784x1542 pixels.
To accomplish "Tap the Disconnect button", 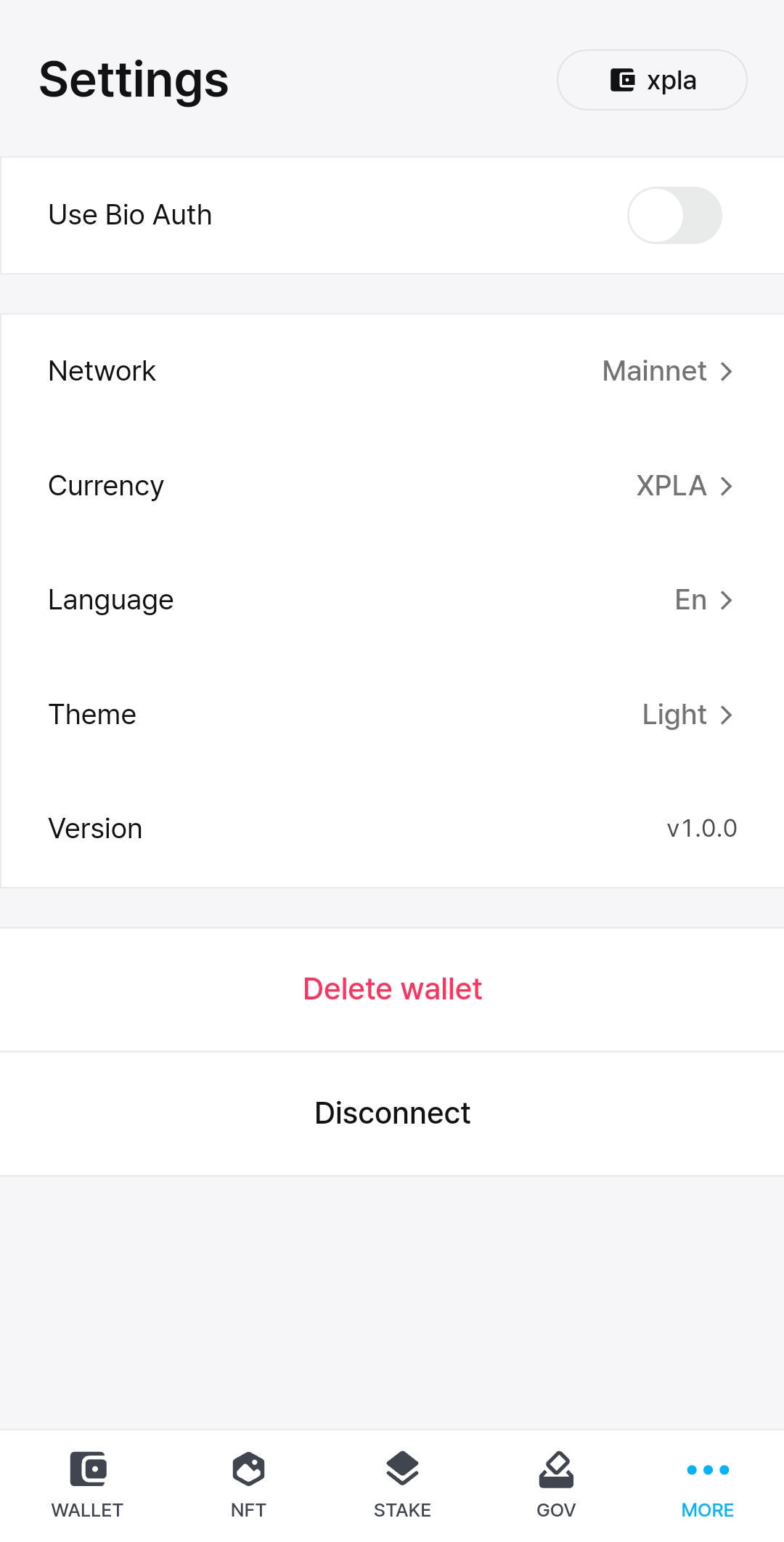I will (392, 1113).
